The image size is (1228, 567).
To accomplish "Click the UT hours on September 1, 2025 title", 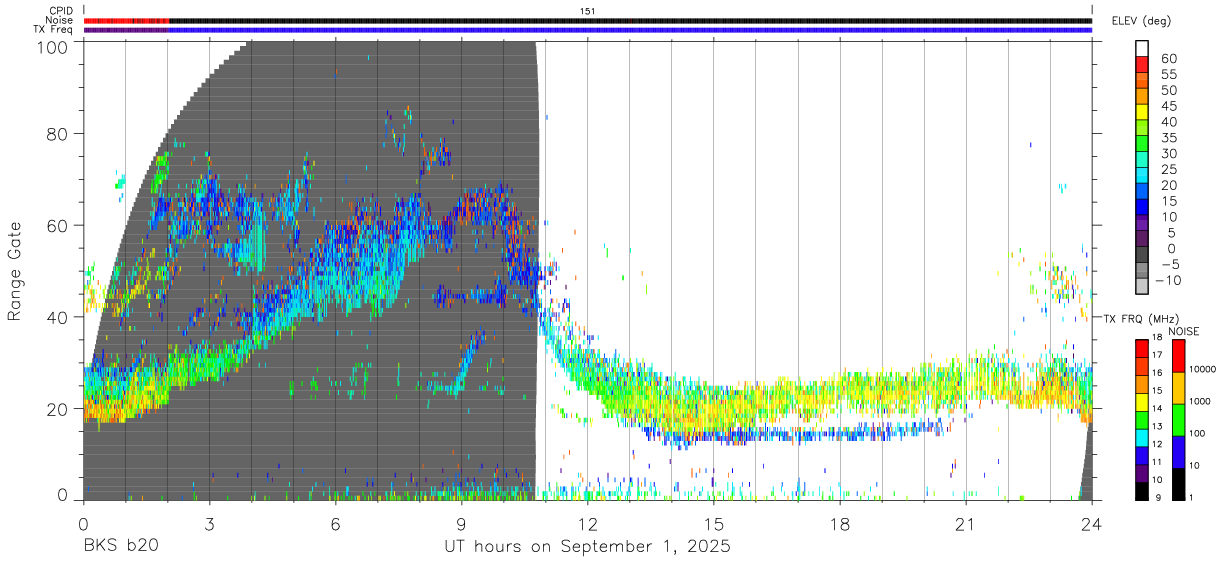I will [587, 547].
